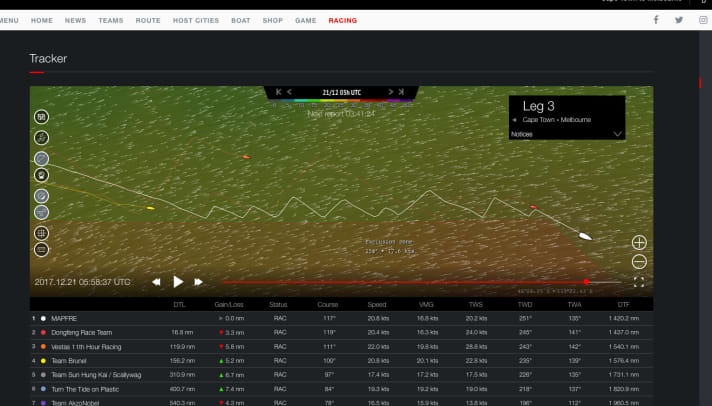This screenshot has width=712, height=406.
Task: Zoom in on the tracker map
Action: tap(639, 242)
